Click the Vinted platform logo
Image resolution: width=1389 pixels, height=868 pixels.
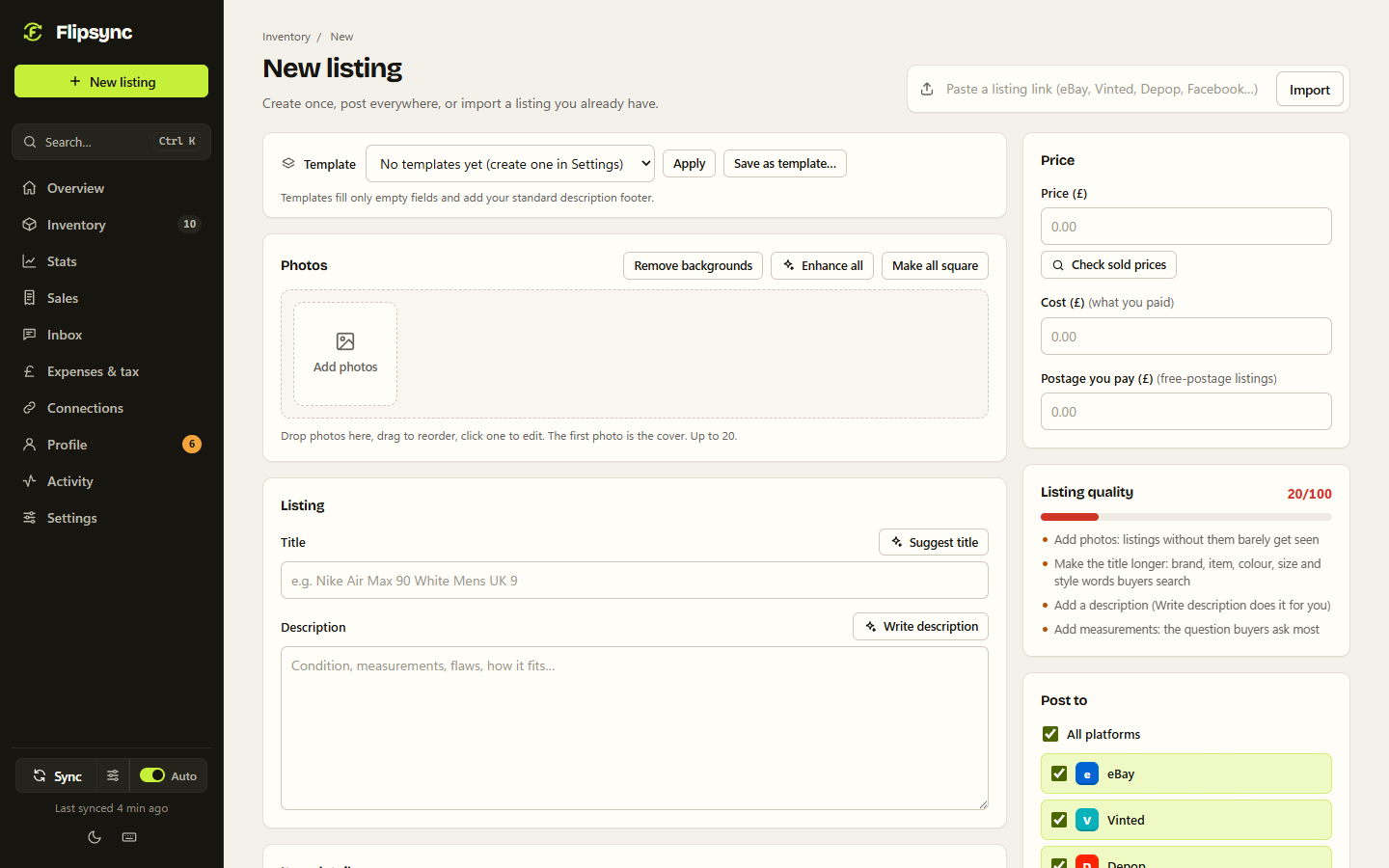pyautogui.click(x=1087, y=820)
